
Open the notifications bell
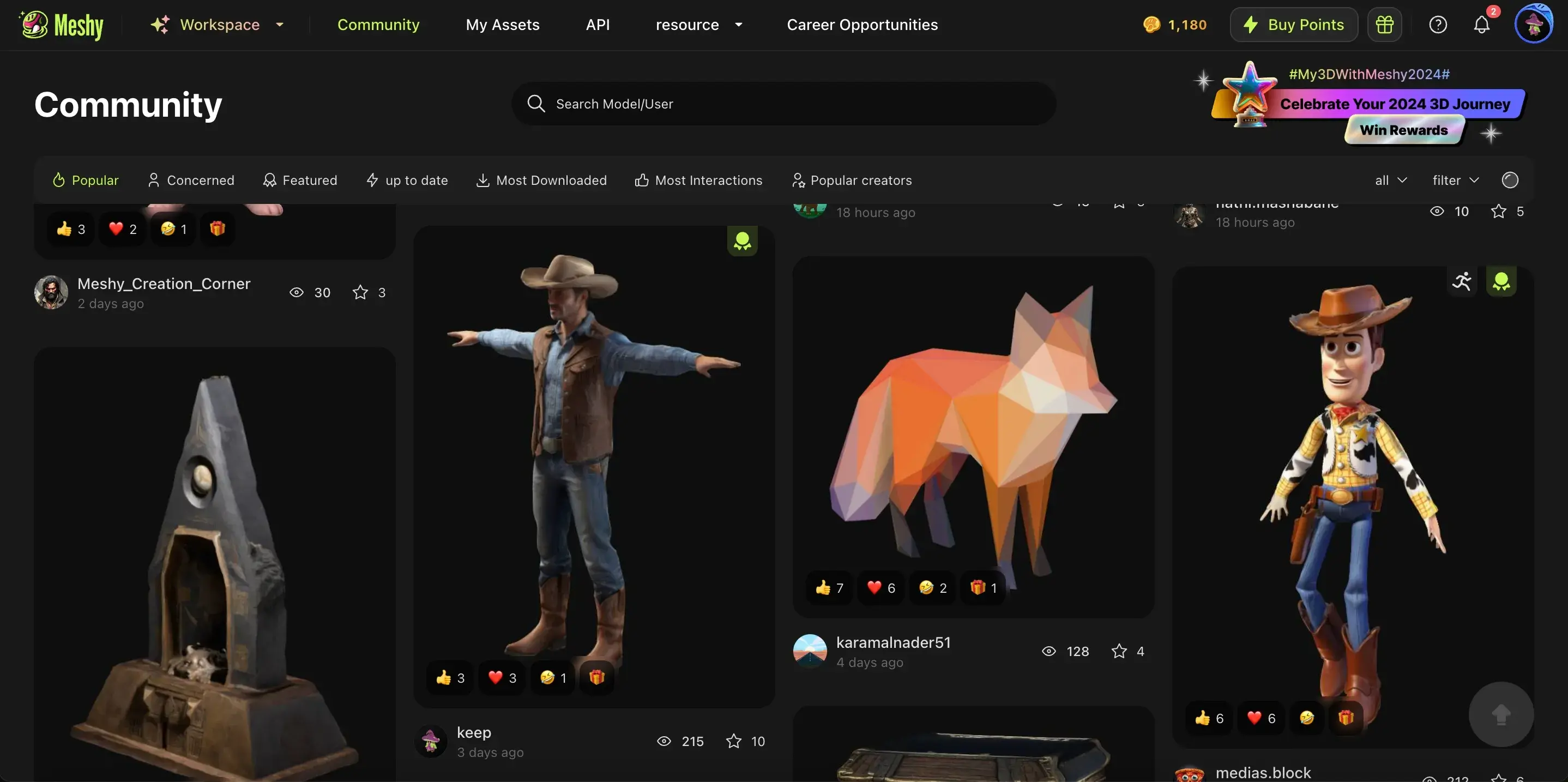pos(1481,25)
